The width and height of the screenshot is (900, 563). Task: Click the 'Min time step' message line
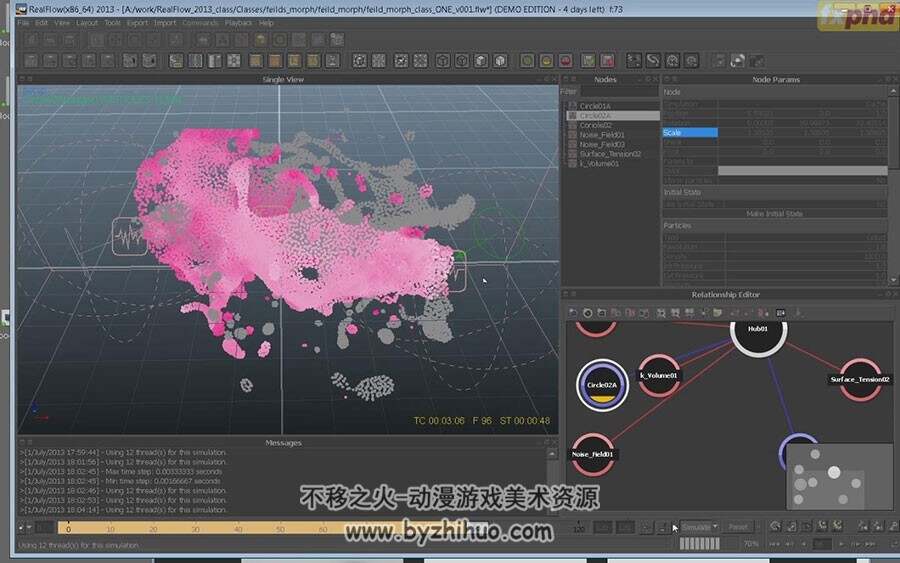click(120, 481)
